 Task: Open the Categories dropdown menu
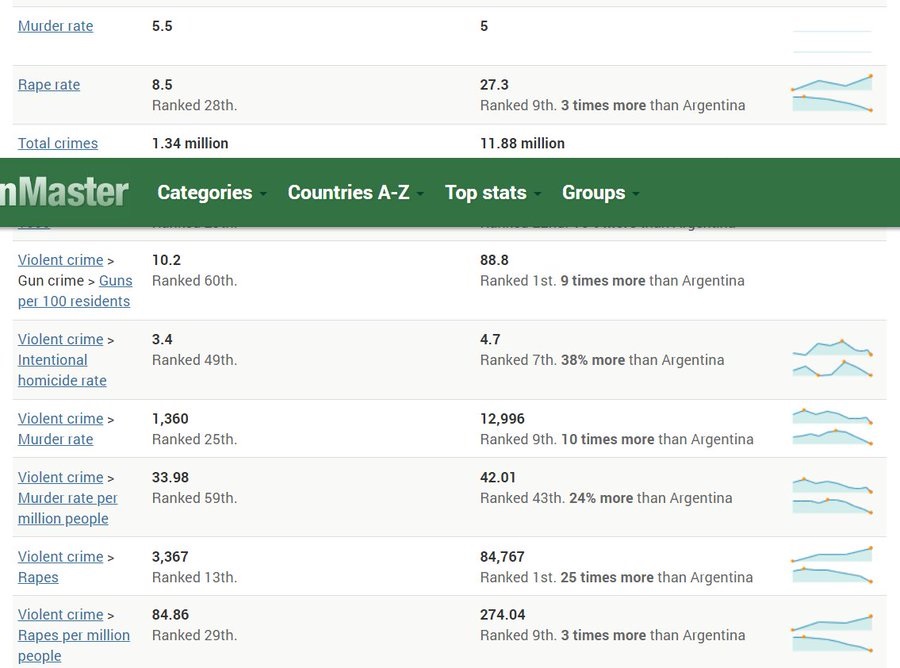tap(211, 193)
